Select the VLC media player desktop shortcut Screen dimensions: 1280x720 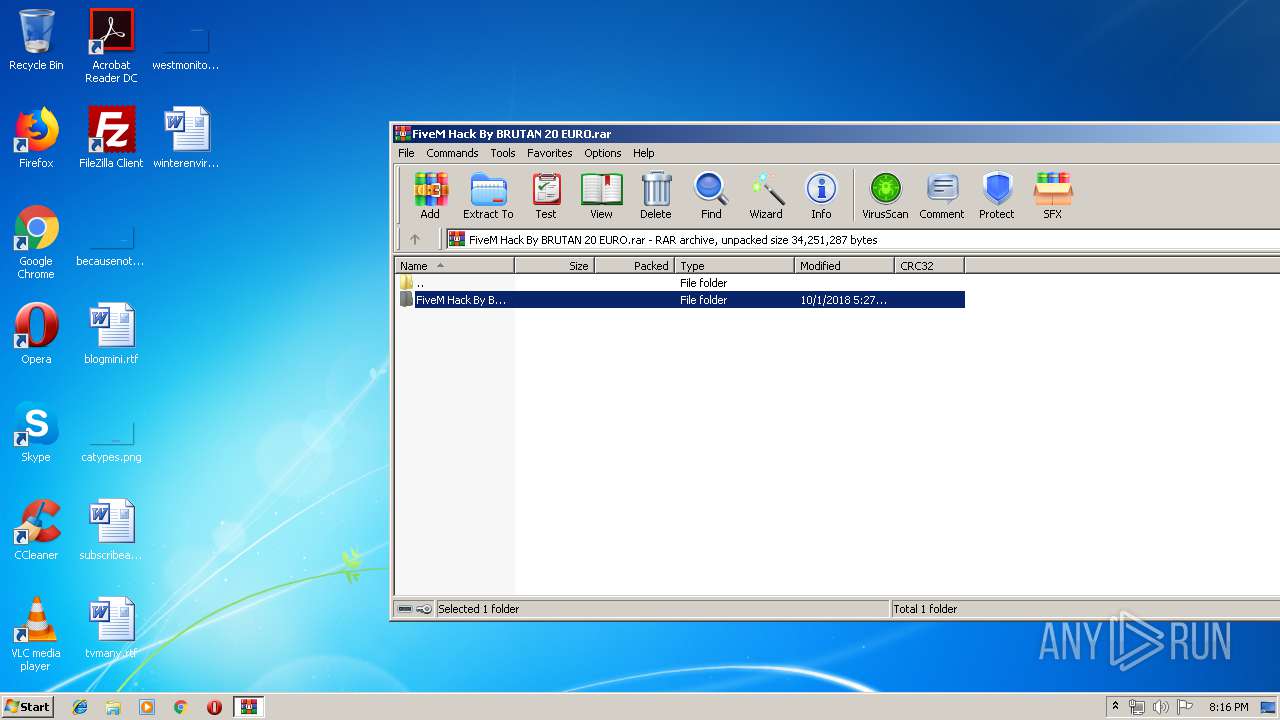[36, 634]
